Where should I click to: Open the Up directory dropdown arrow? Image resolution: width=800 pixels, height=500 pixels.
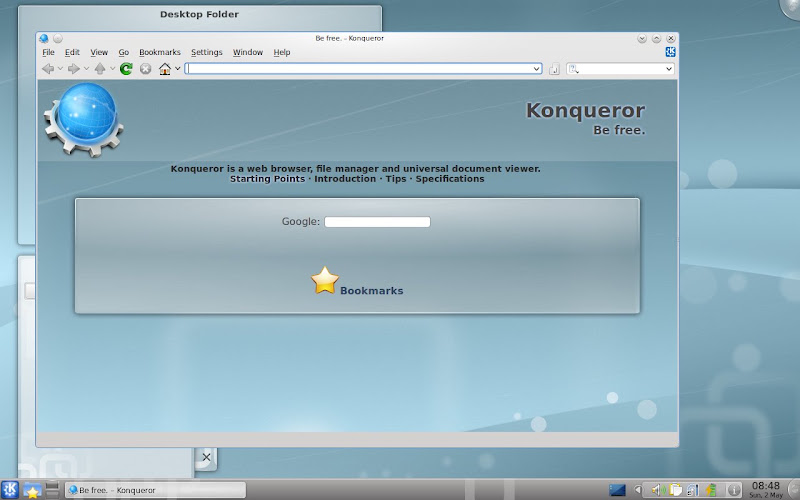tap(112, 68)
